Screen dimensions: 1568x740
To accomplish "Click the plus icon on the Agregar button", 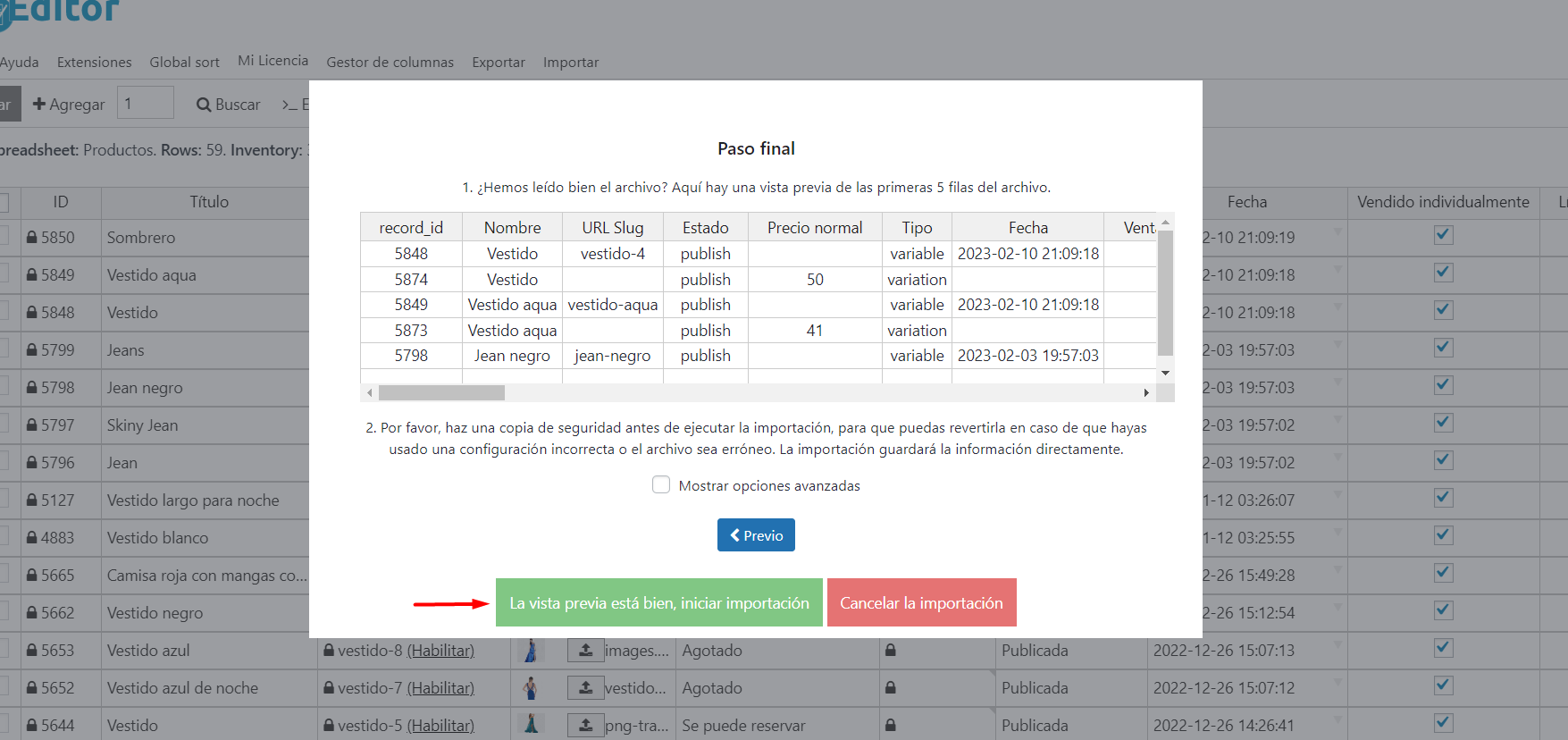I will pos(39,105).
